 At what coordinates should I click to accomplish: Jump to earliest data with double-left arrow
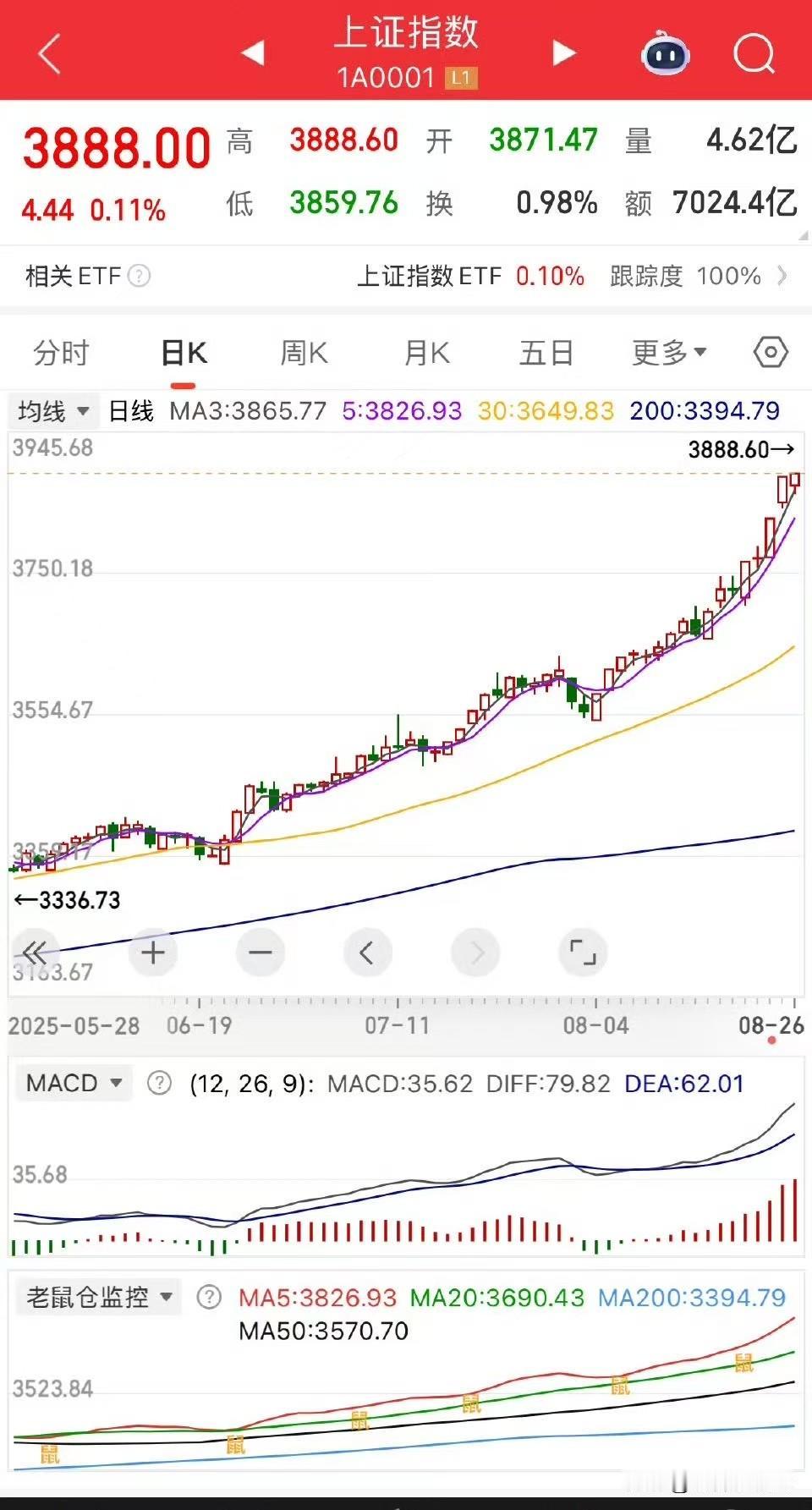36,953
